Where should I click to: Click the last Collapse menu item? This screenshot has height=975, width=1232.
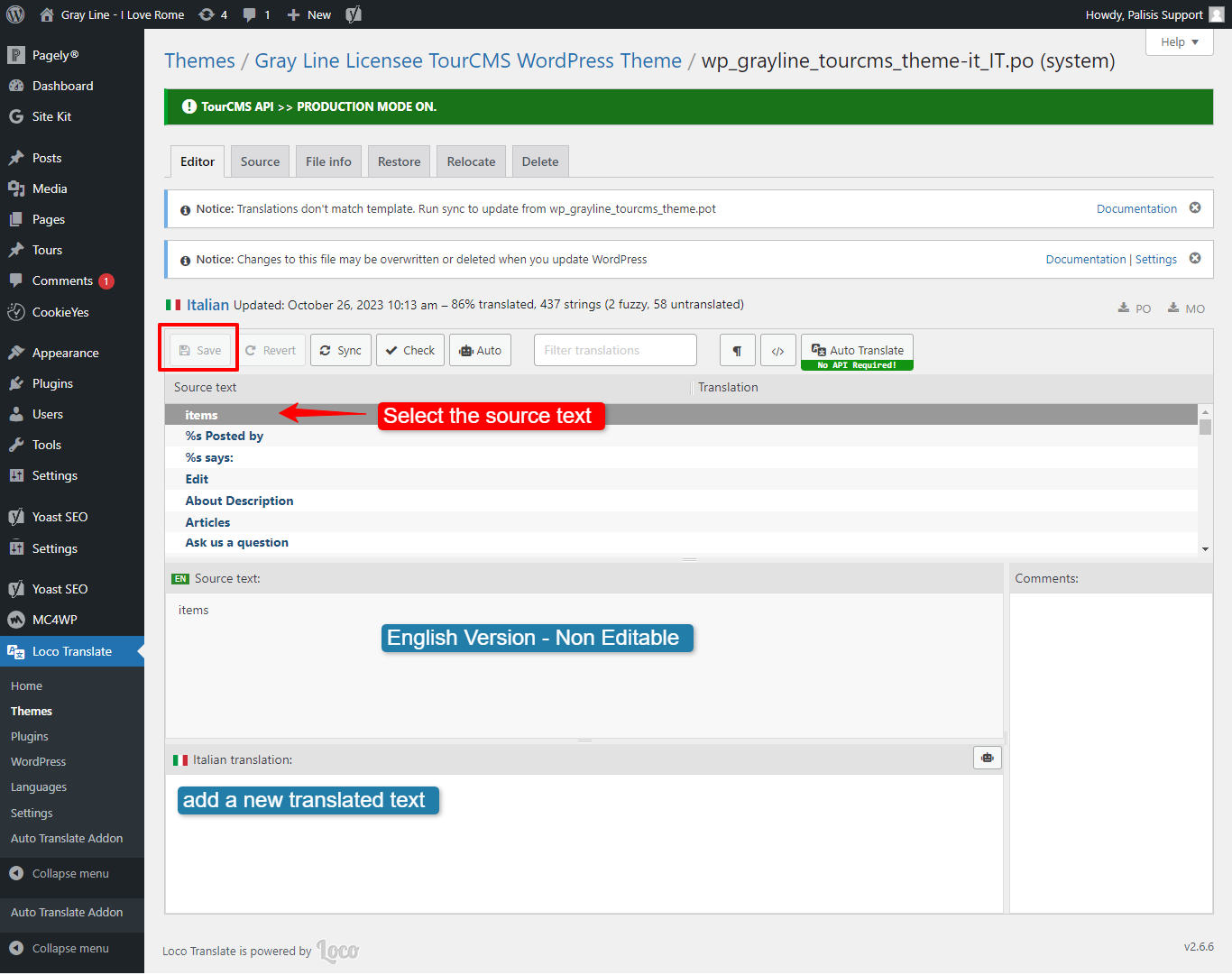[x=70, y=948]
